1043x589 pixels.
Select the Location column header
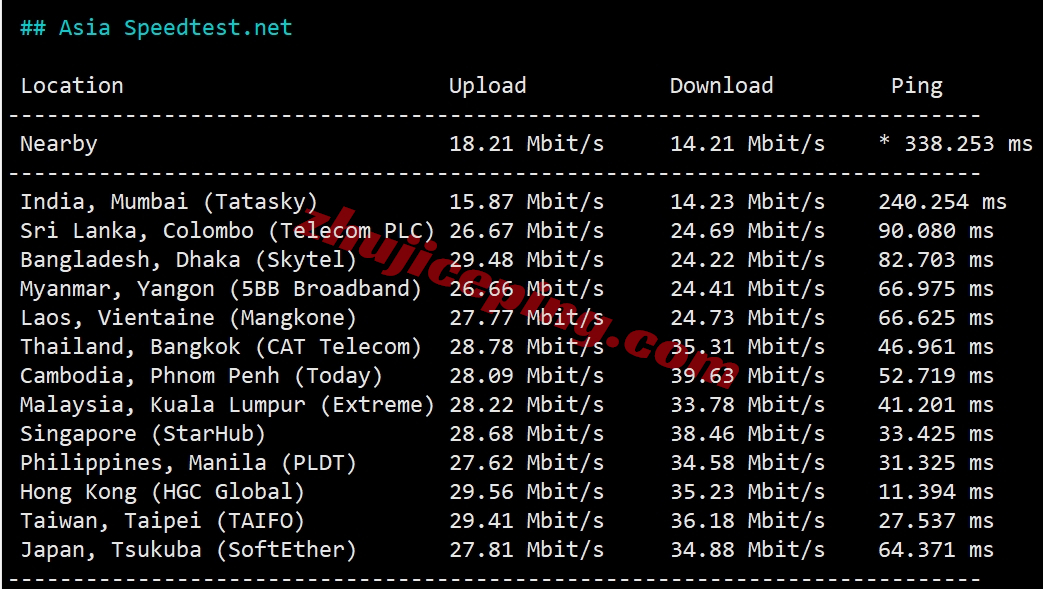(72, 86)
